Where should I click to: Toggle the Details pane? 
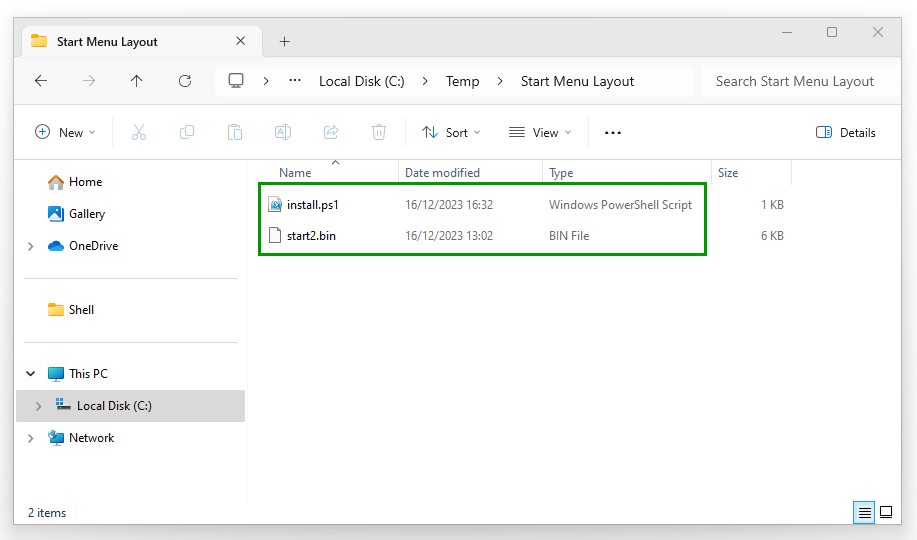846,132
